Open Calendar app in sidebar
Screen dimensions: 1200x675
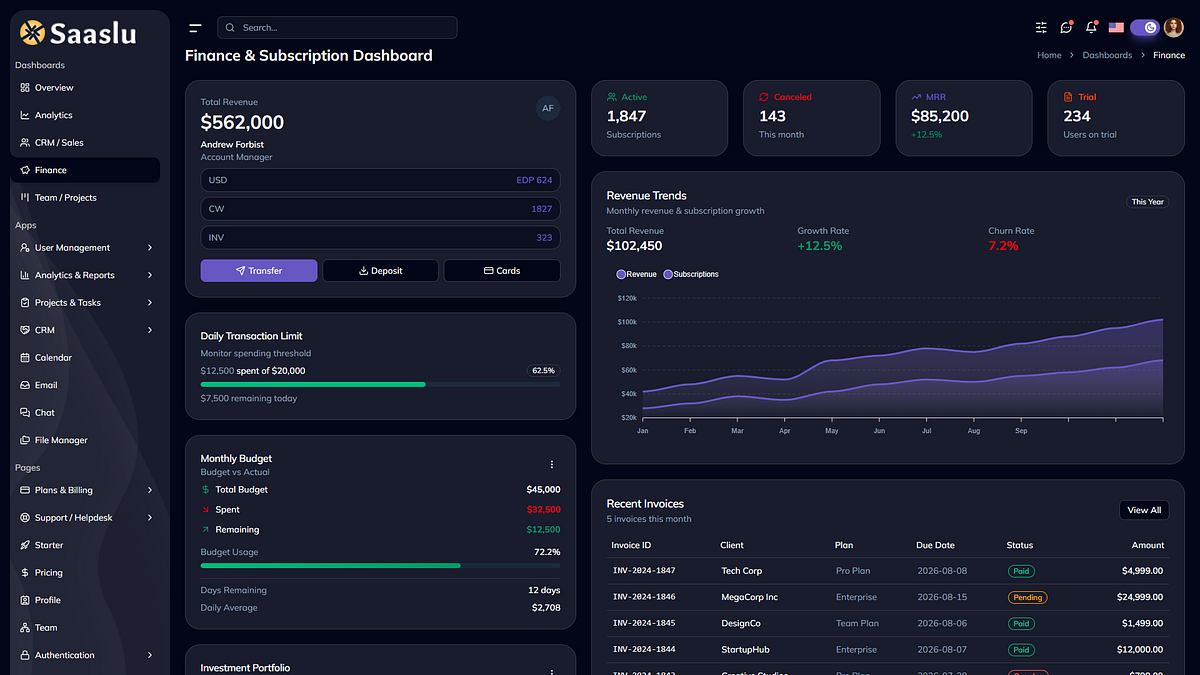[x=85, y=358]
